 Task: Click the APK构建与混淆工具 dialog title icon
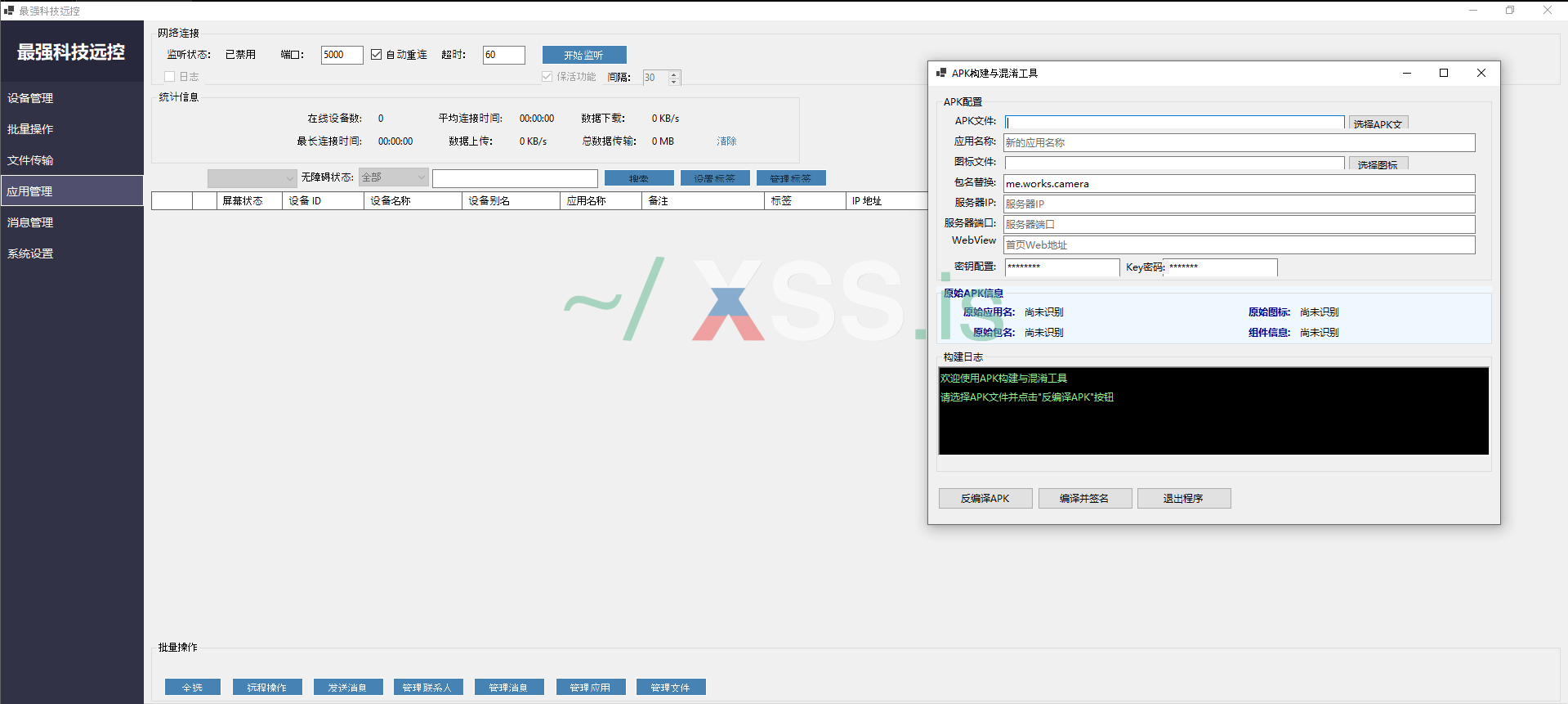click(940, 73)
